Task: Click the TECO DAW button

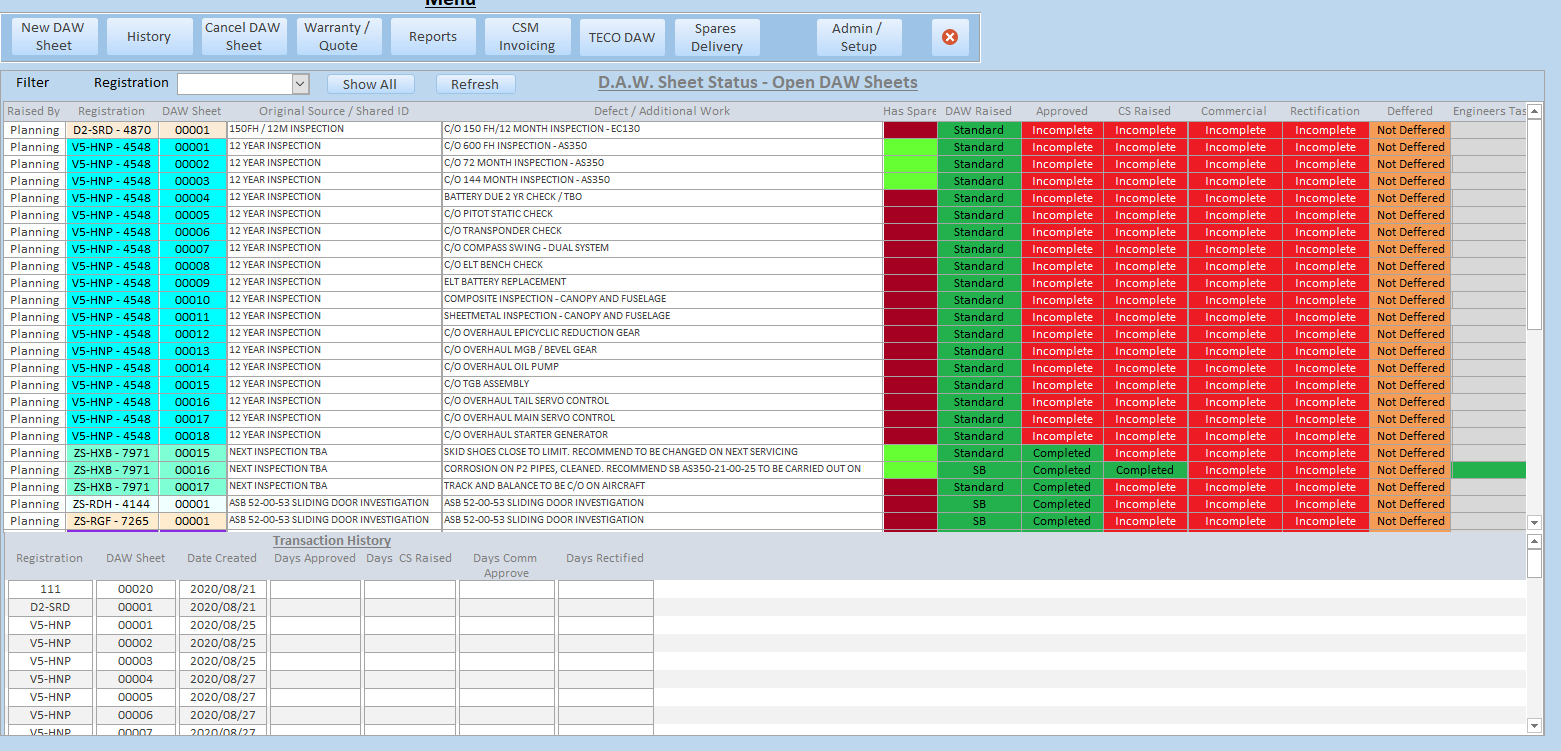Action: [x=622, y=37]
